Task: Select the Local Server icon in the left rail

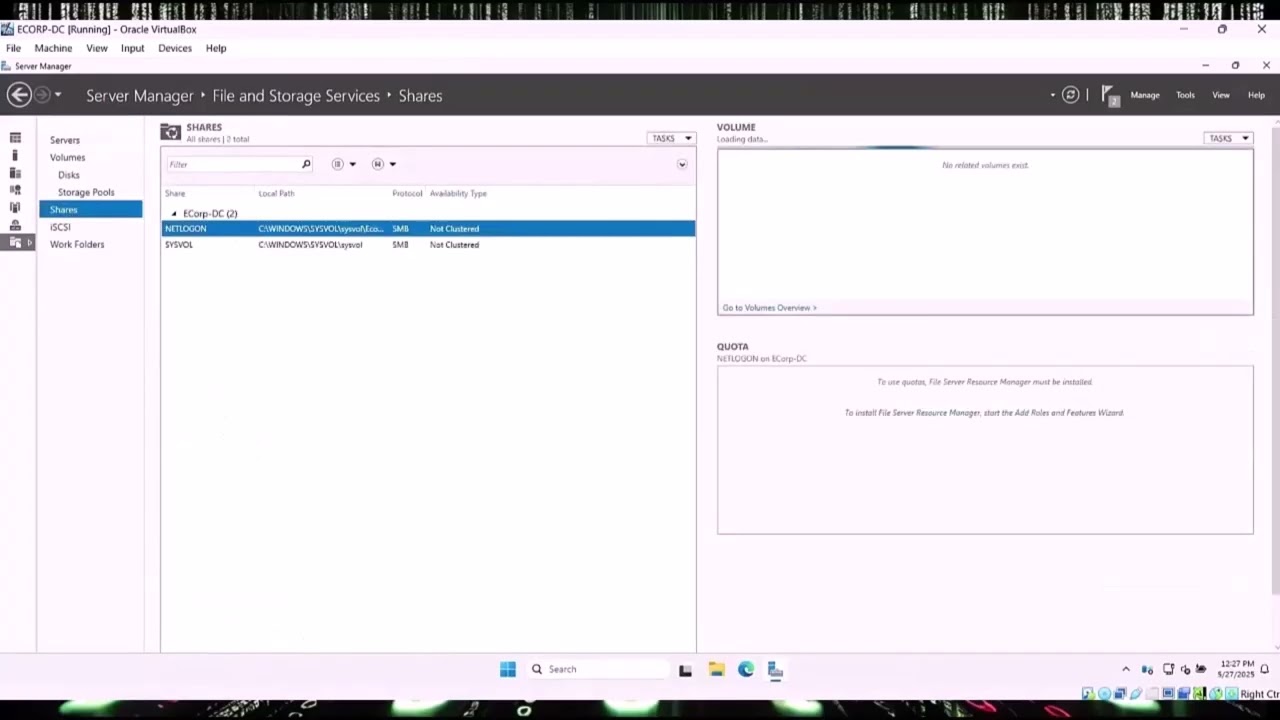Action: (15, 155)
